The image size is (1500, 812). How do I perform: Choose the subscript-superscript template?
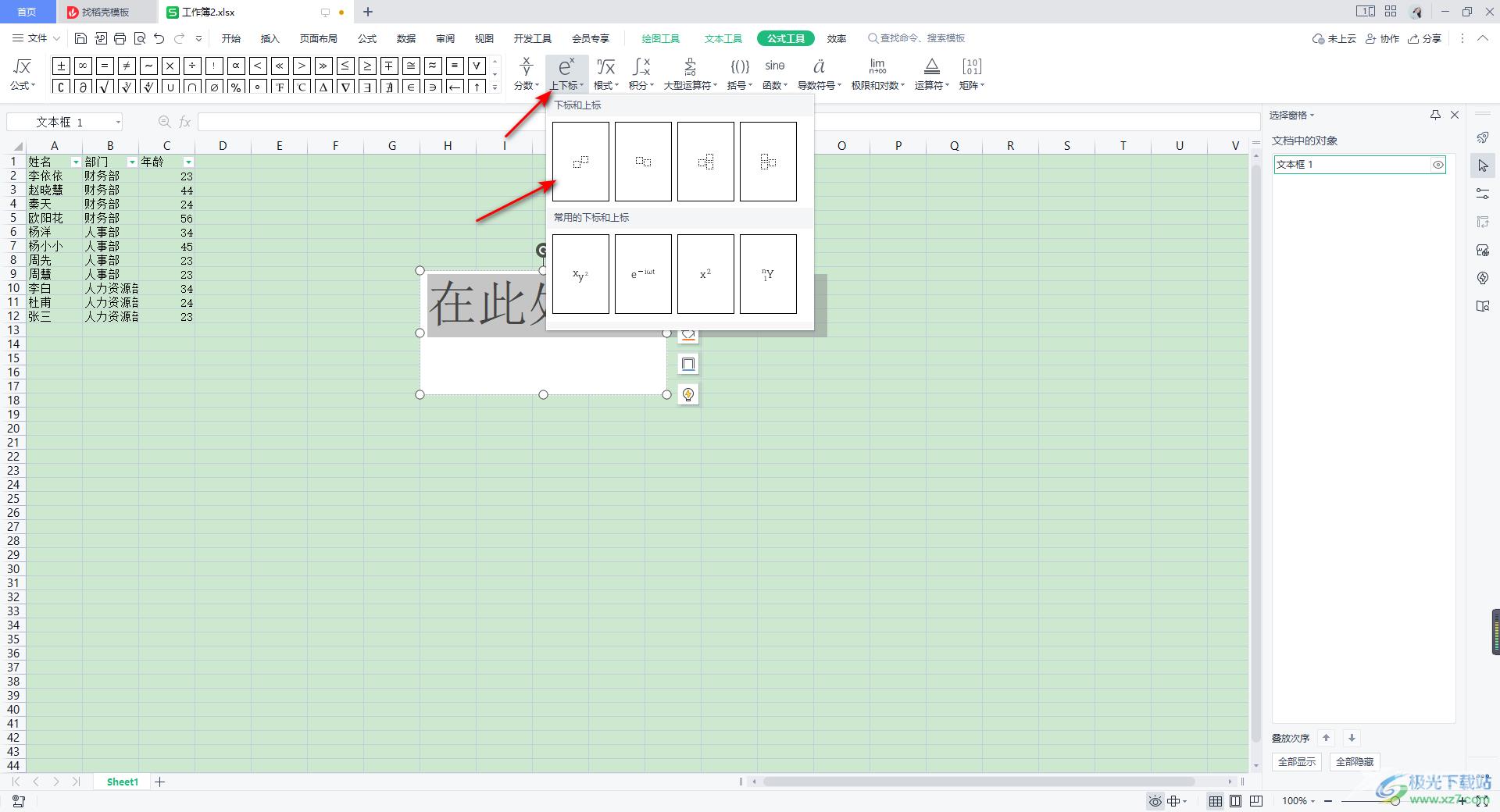pyautogui.click(x=705, y=162)
